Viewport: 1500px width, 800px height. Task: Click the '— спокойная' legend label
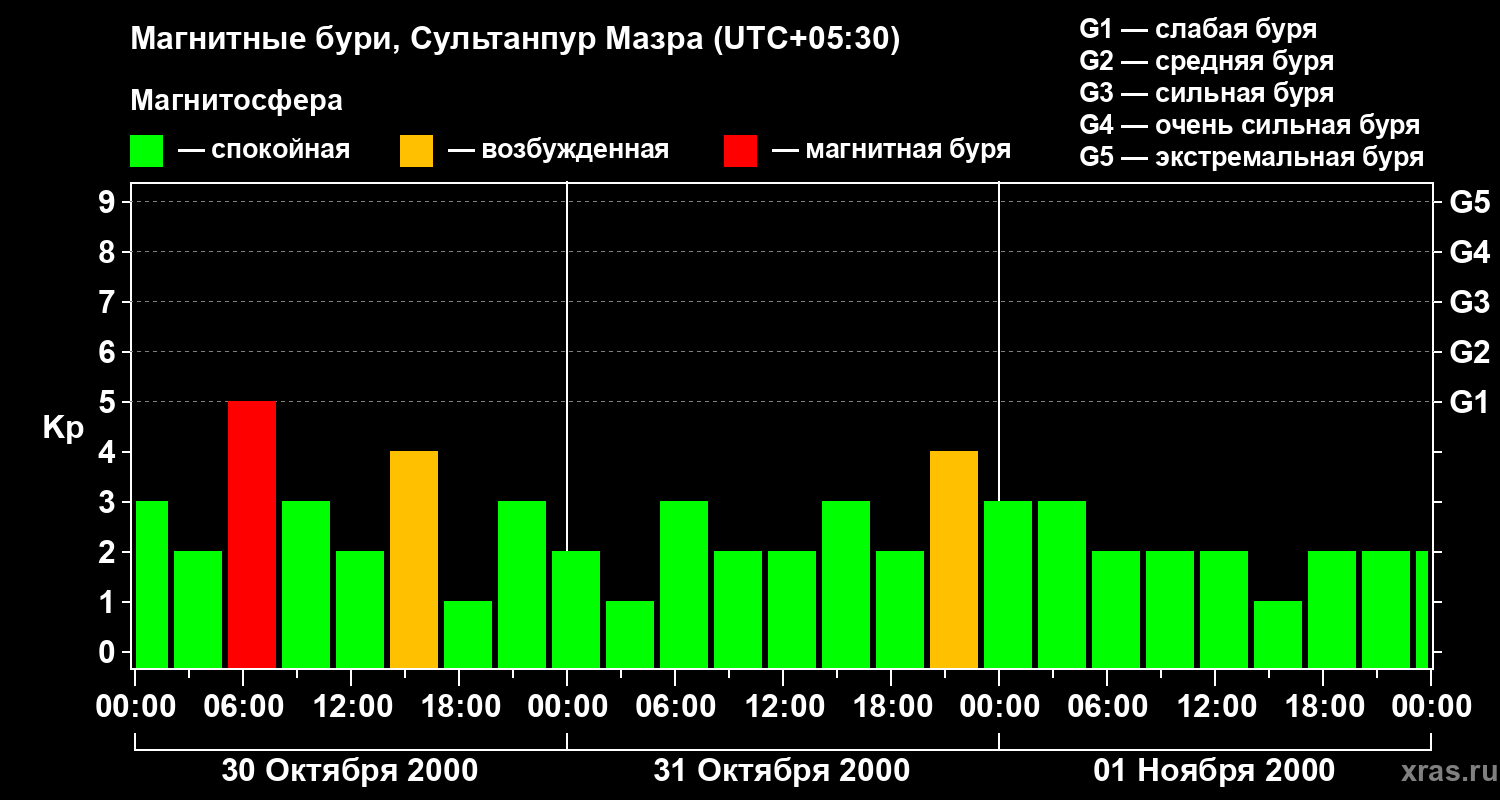click(x=264, y=151)
